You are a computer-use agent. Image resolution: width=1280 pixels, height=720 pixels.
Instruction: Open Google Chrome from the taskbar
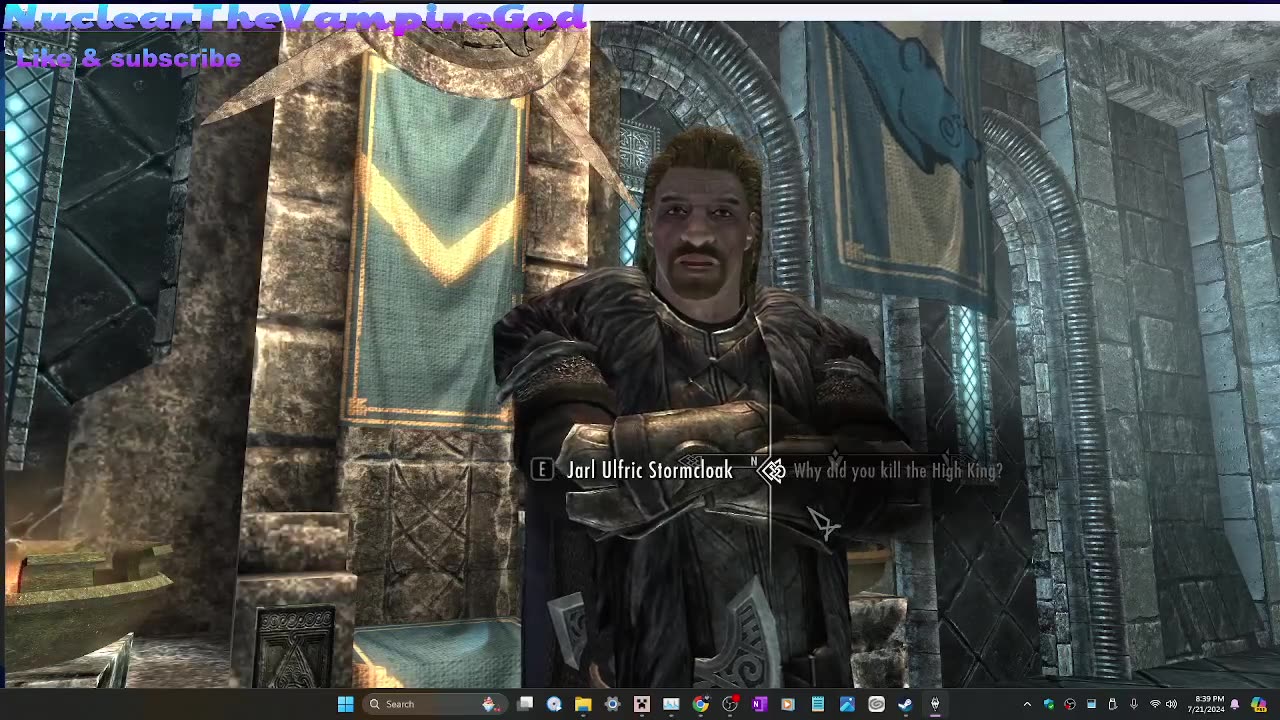(700, 704)
